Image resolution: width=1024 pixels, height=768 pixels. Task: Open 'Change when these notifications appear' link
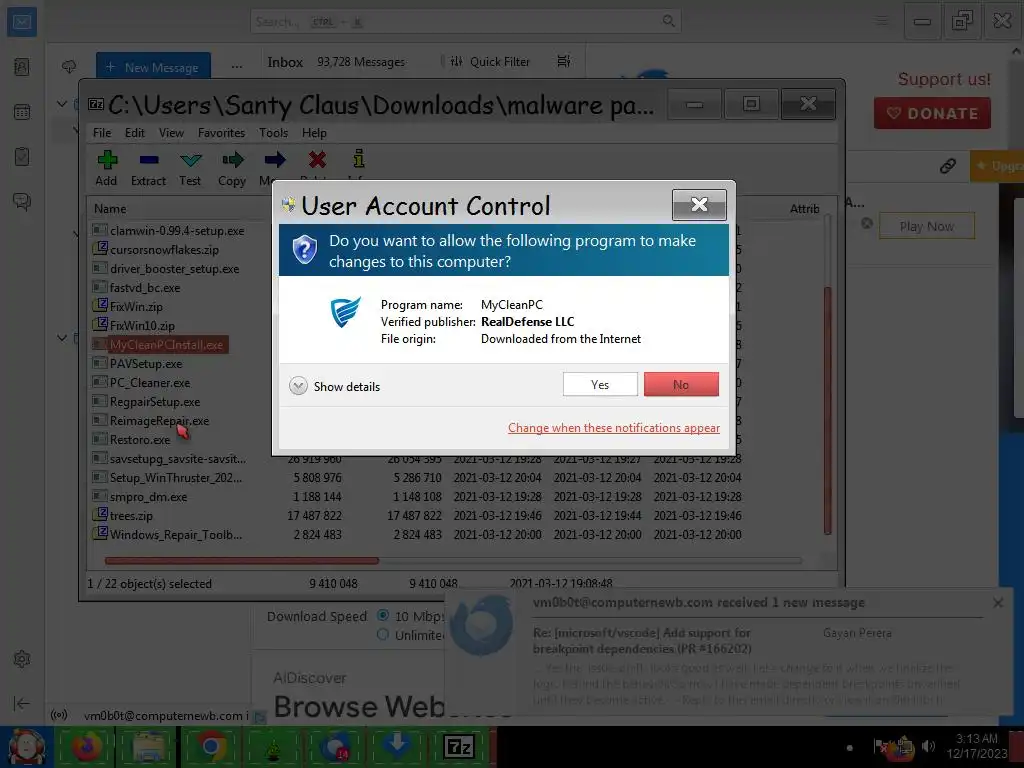614,428
